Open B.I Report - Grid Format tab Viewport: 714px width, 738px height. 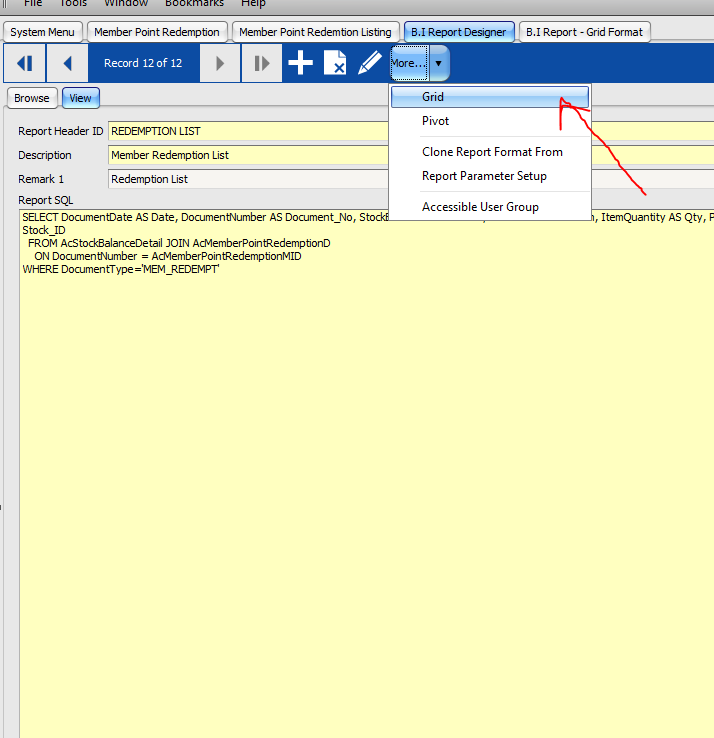click(584, 32)
